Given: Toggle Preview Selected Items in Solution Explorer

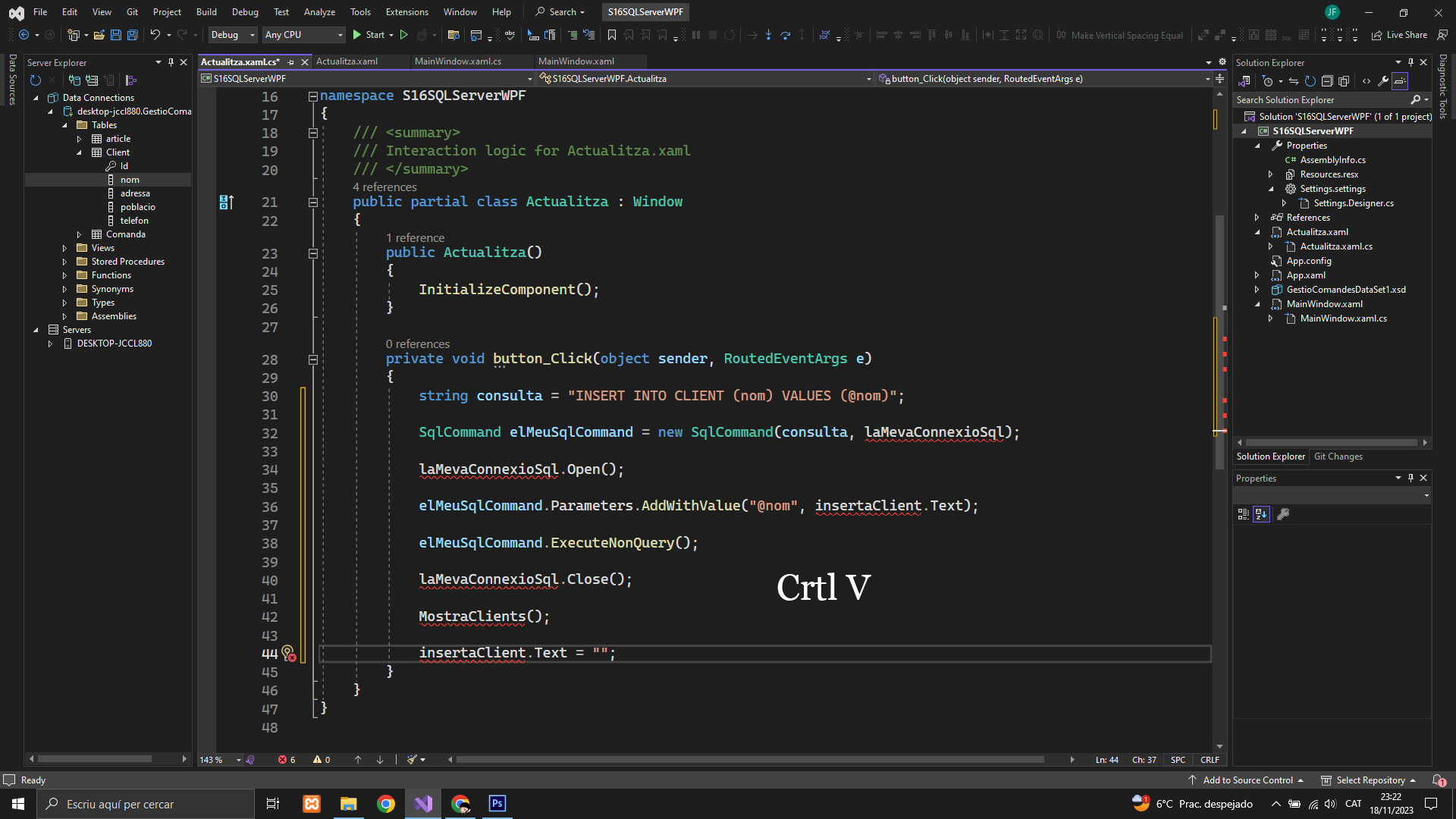Looking at the screenshot, I should tap(1400, 81).
